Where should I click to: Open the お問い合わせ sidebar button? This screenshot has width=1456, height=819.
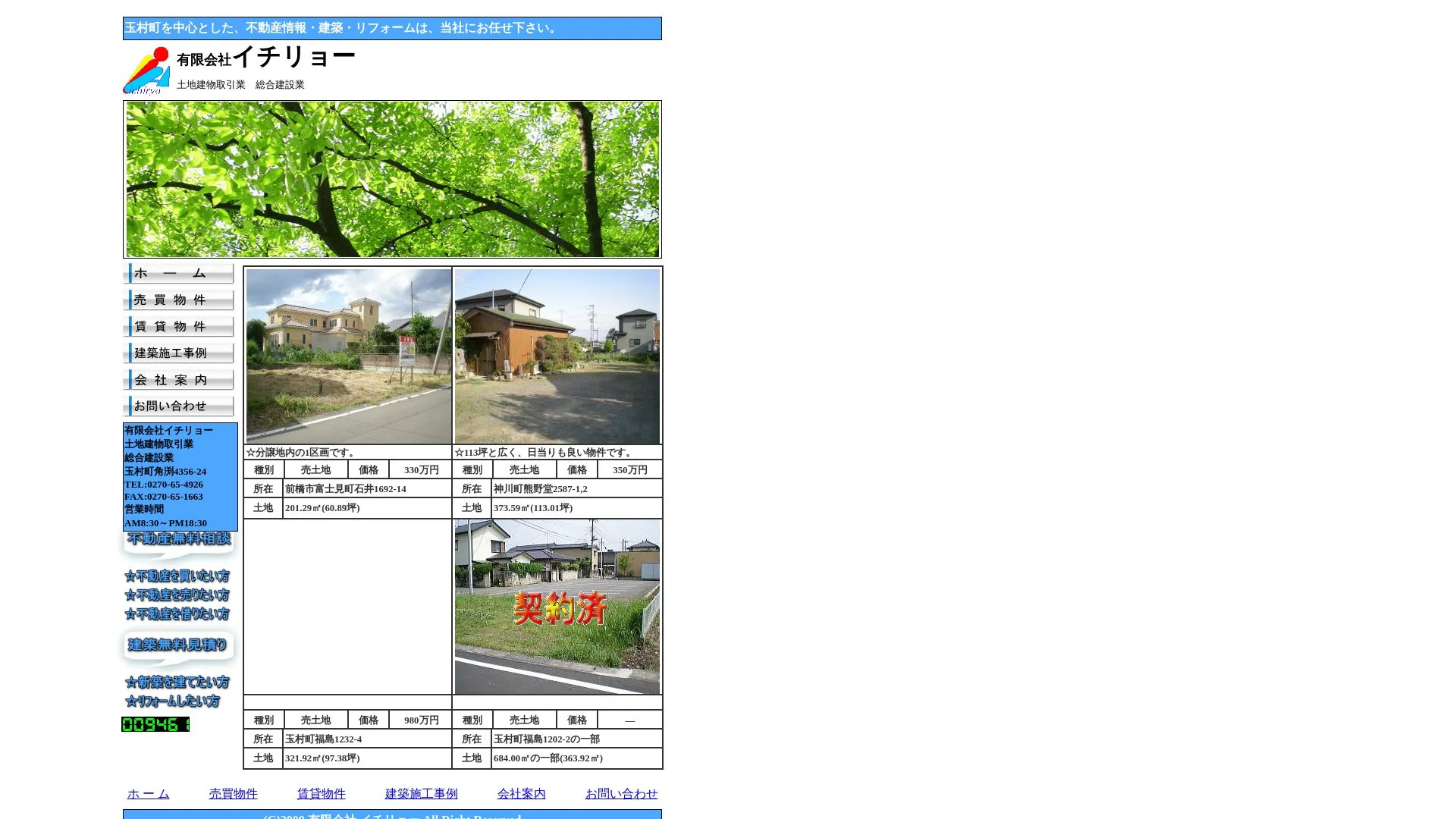179,406
